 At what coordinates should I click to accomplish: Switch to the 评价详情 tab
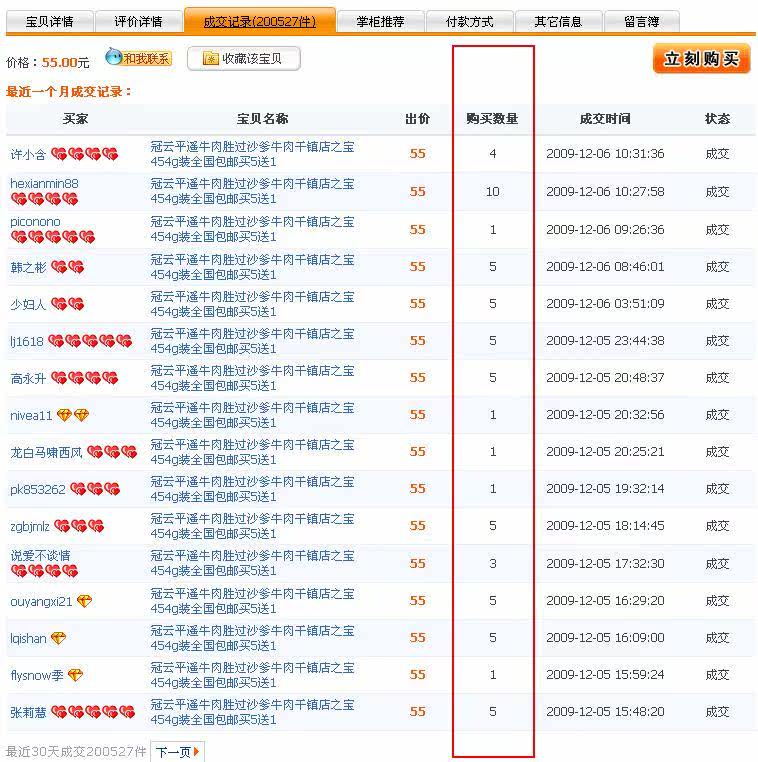click(x=138, y=22)
